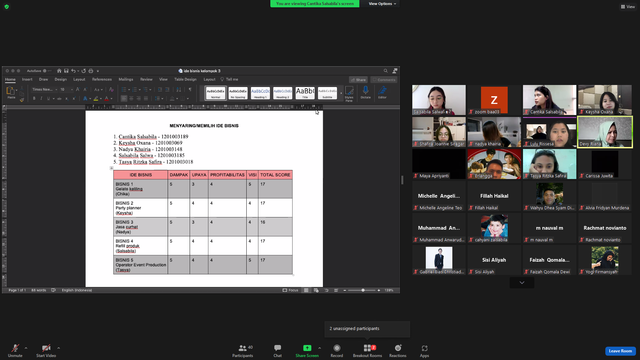Click the Print icon in Word's title bar
The image size is (640, 360).
point(91,71)
